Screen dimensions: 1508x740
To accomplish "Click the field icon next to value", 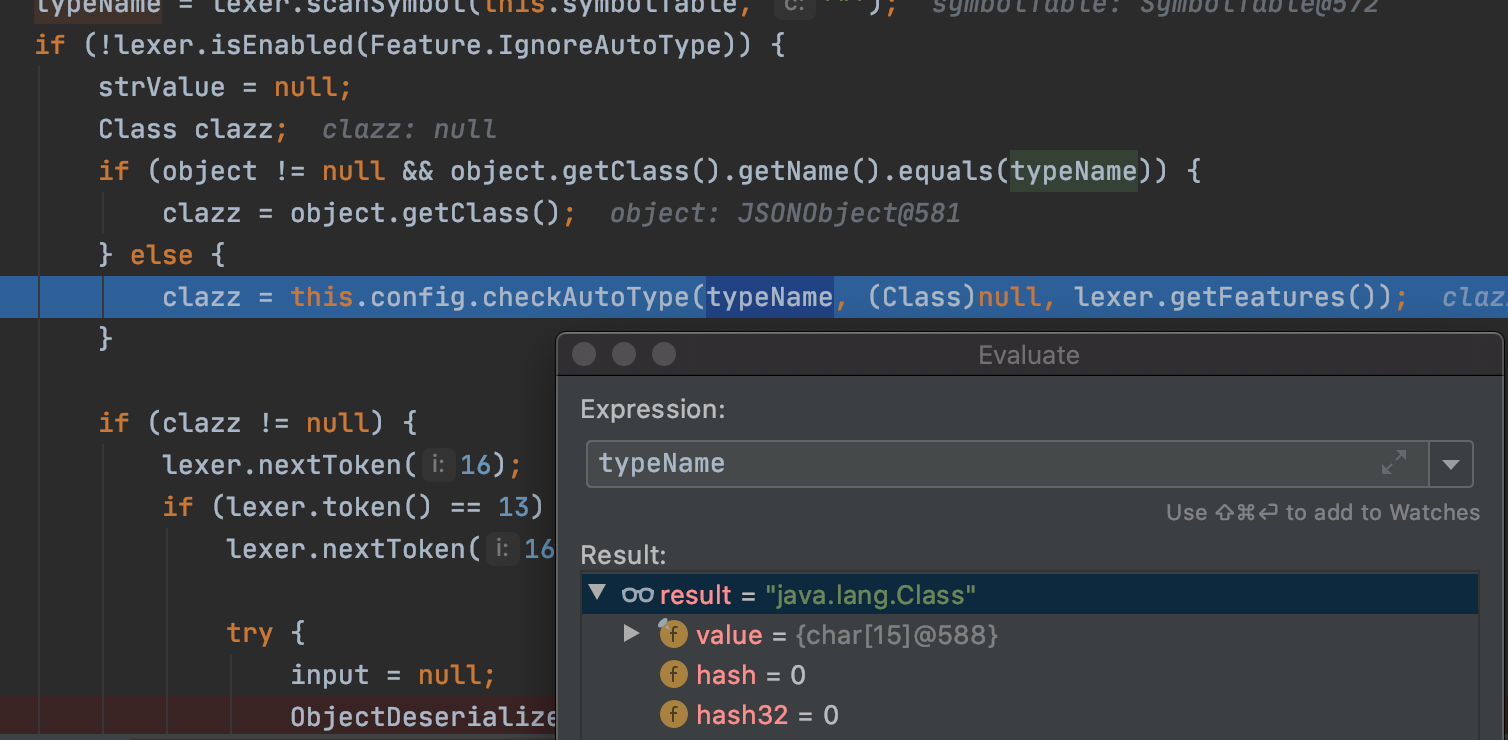I will click(x=673, y=634).
